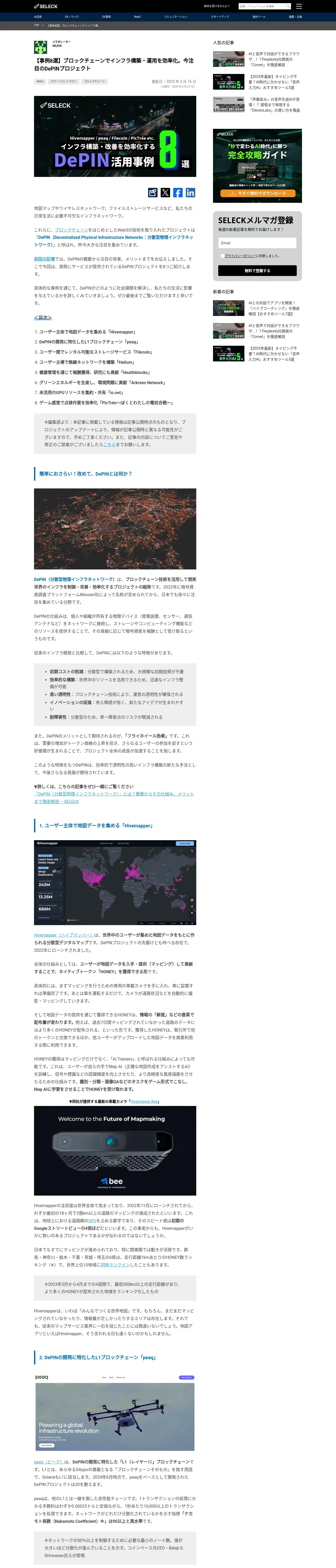Open the Comet article in 新着の記事
Viewport: 336px width, 1568px height.
(x=274, y=331)
